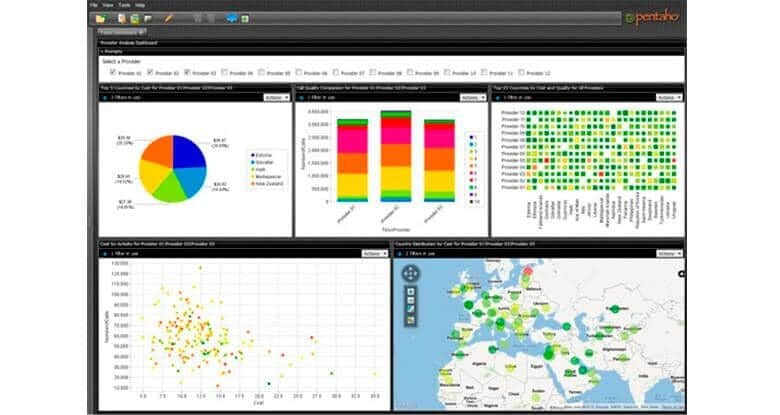Click the map pan navigation control
780x415 pixels.
tap(410, 273)
